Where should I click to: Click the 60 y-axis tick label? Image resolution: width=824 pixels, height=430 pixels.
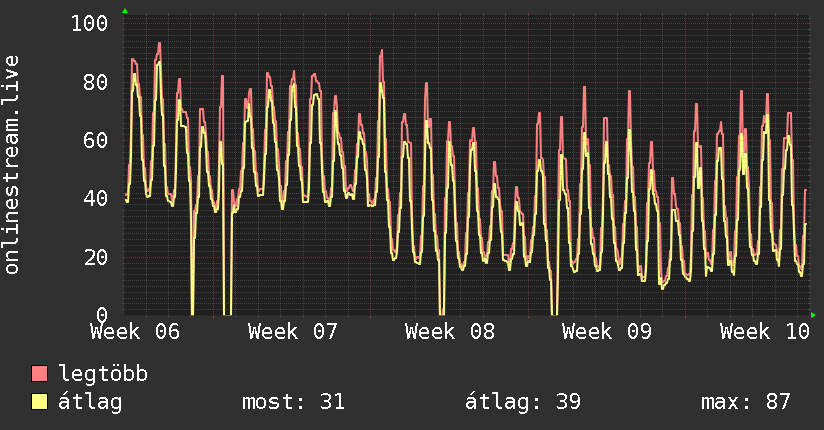tap(96, 140)
